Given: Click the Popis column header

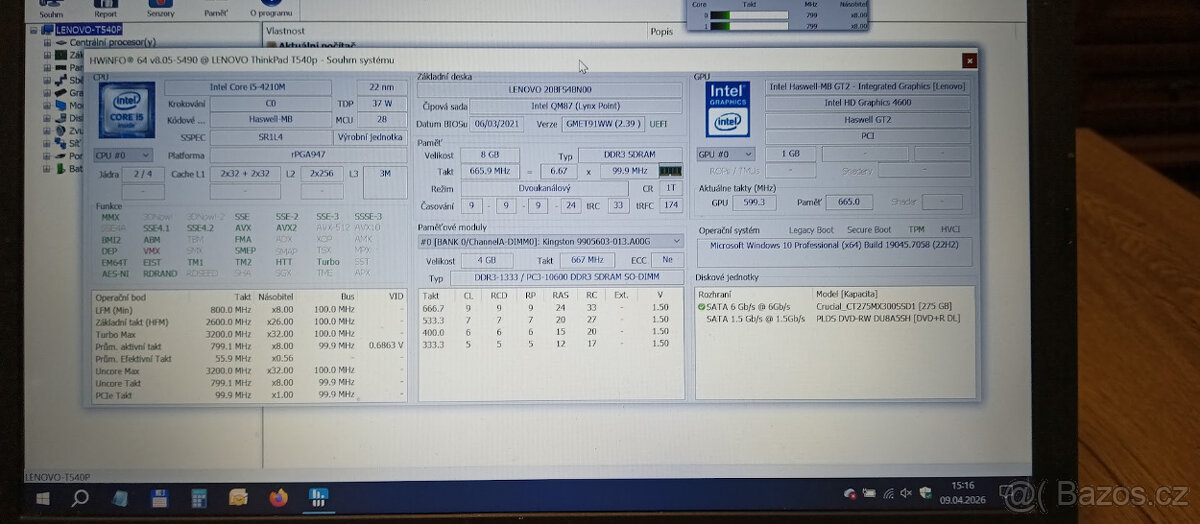Looking at the screenshot, I should coord(662,31).
